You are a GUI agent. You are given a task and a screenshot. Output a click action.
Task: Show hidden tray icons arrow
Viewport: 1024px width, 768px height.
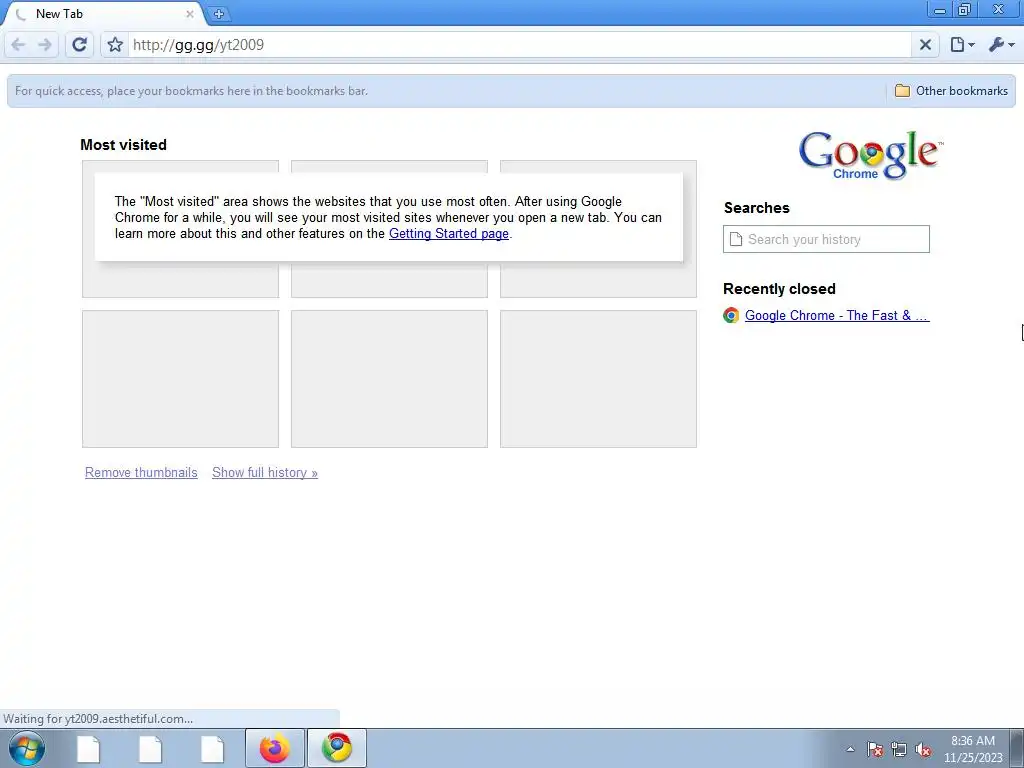(850, 749)
